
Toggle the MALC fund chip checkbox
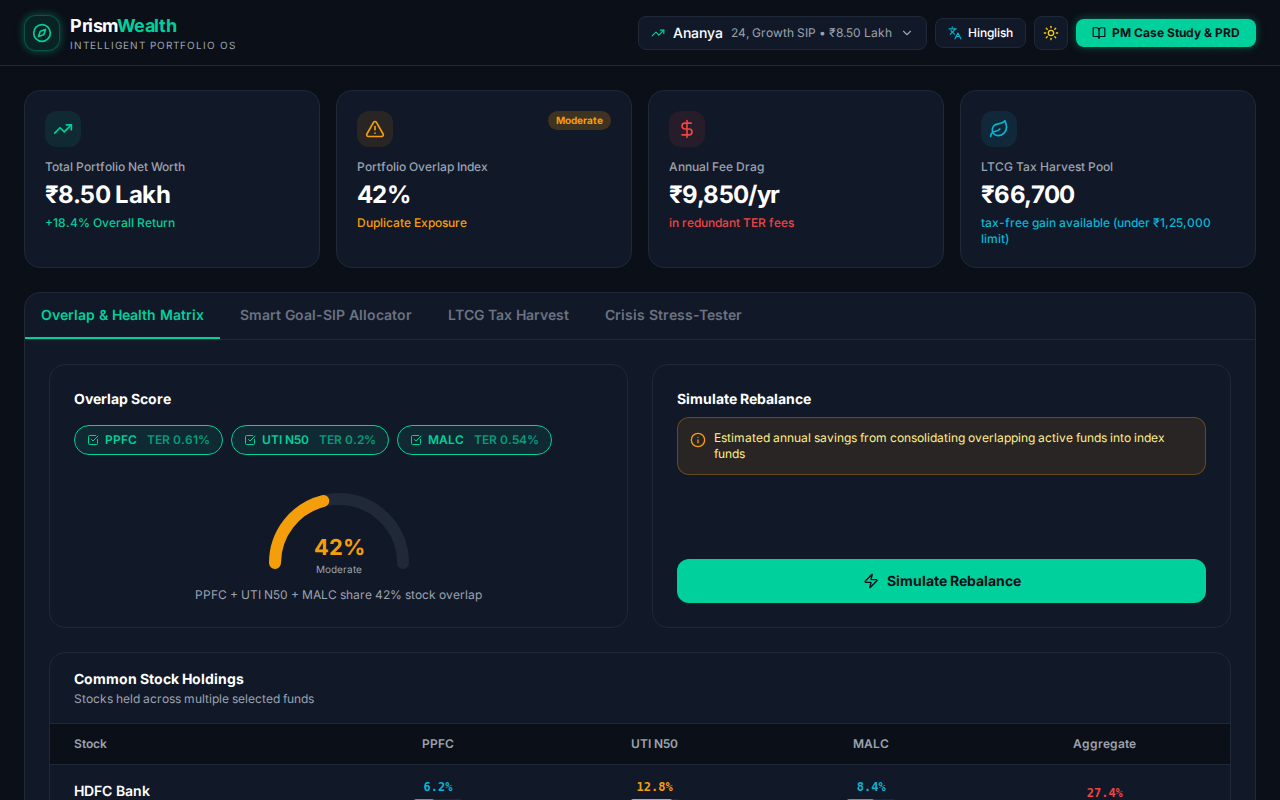(x=417, y=440)
